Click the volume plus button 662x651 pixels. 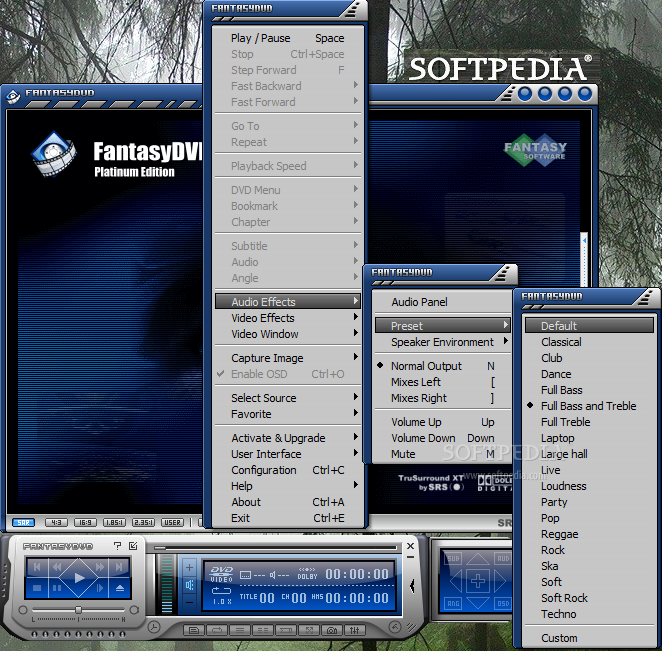tap(189, 568)
